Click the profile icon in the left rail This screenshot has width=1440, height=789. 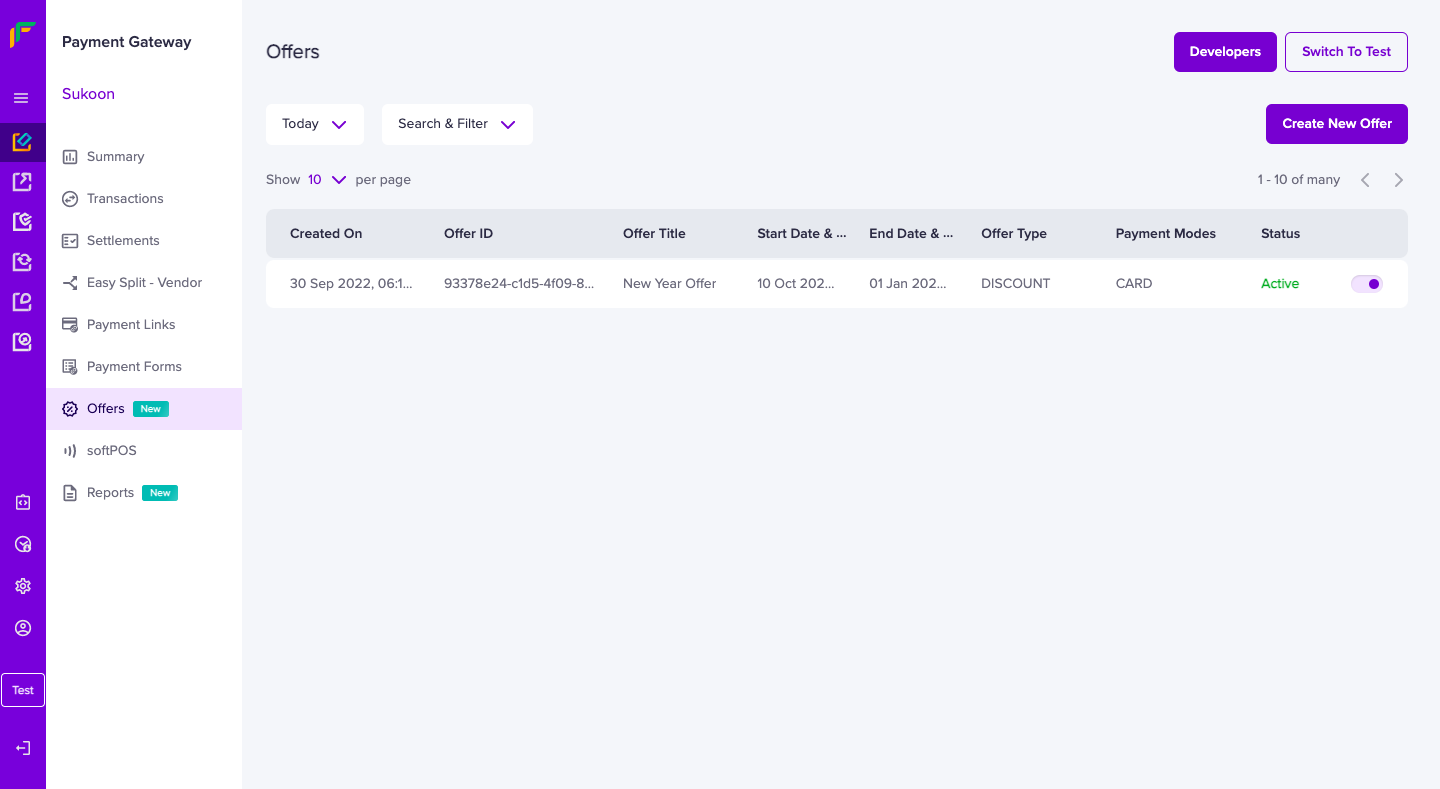pos(22,627)
